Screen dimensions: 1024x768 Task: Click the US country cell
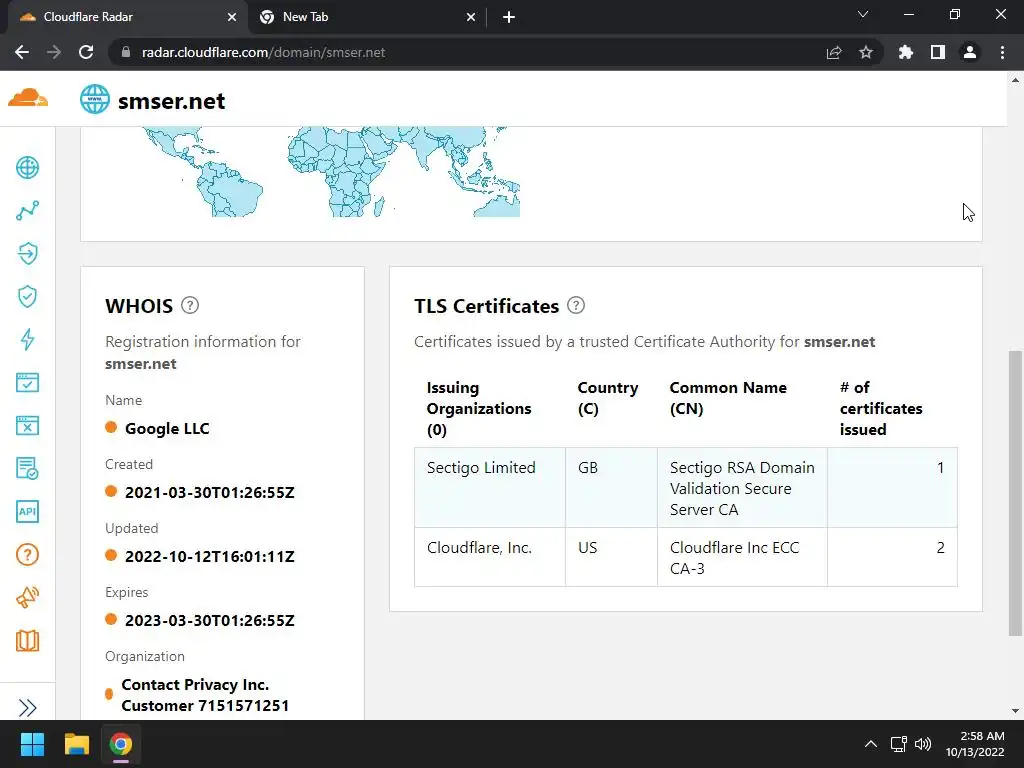pos(611,557)
